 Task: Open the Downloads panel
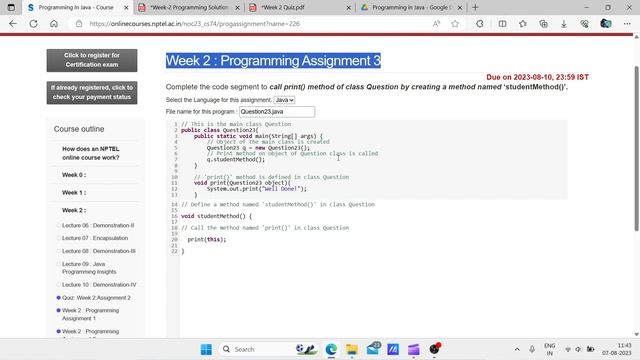tap(564, 24)
